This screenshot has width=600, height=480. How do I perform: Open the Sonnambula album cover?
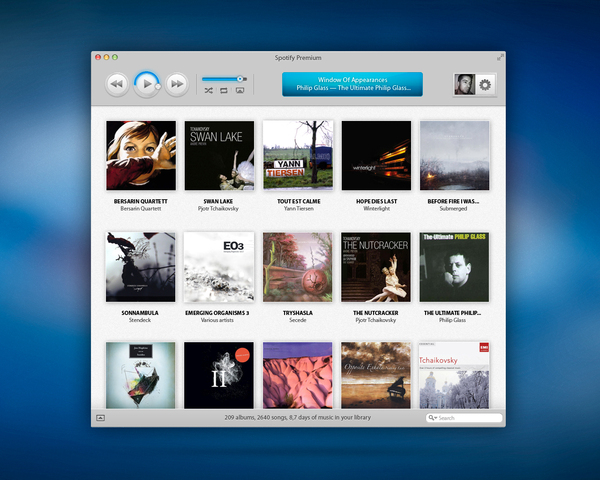tap(141, 267)
